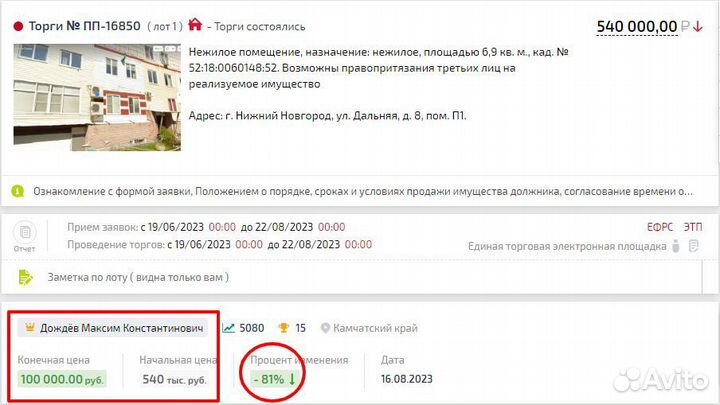Click the date 16.08.2023
This screenshot has width=720, height=405.
(406, 379)
